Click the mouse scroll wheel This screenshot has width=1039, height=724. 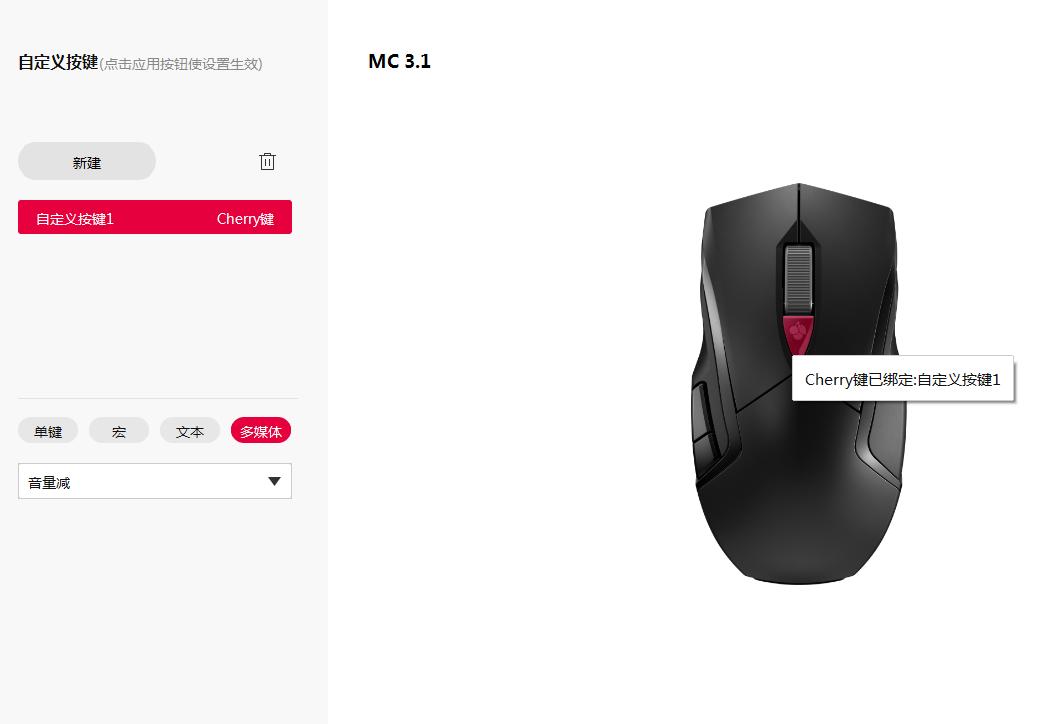pyautogui.click(x=798, y=278)
